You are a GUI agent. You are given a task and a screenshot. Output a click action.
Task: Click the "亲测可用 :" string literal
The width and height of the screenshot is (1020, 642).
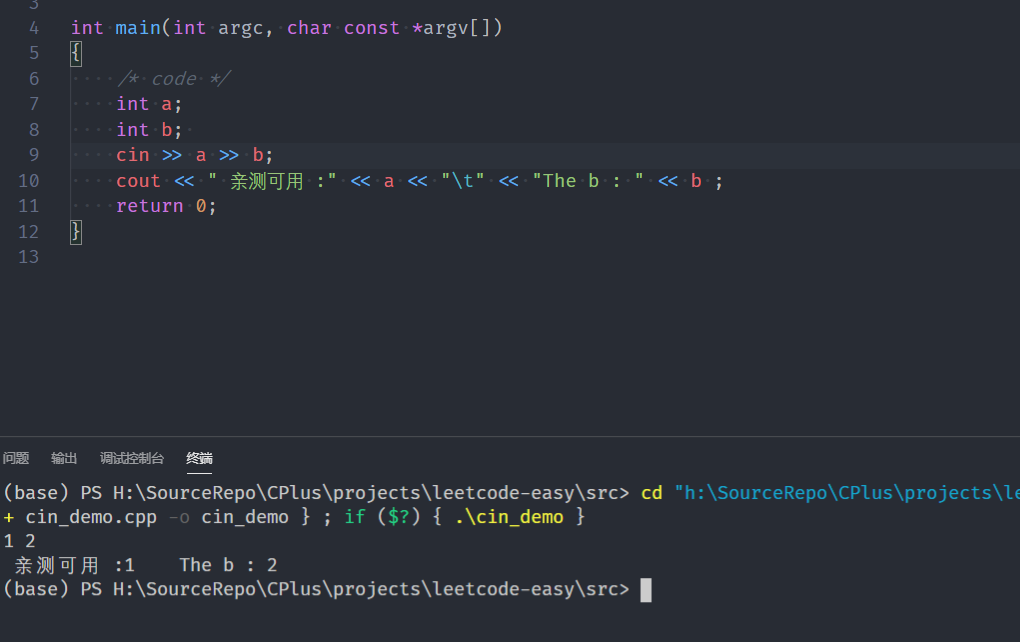point(272,181)
